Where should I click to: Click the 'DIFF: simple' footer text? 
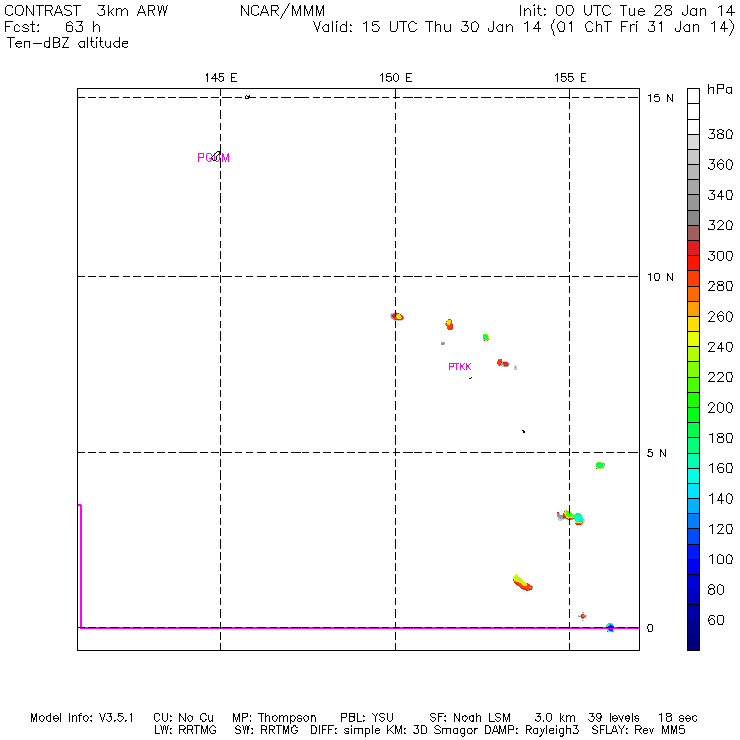[x=347, y=731]
